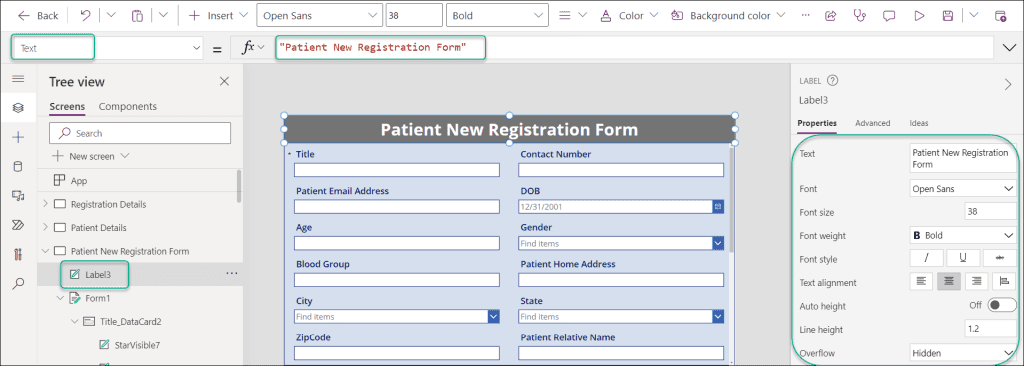
Task: Select Label3 in the tree view
Action: coord(98,274)
